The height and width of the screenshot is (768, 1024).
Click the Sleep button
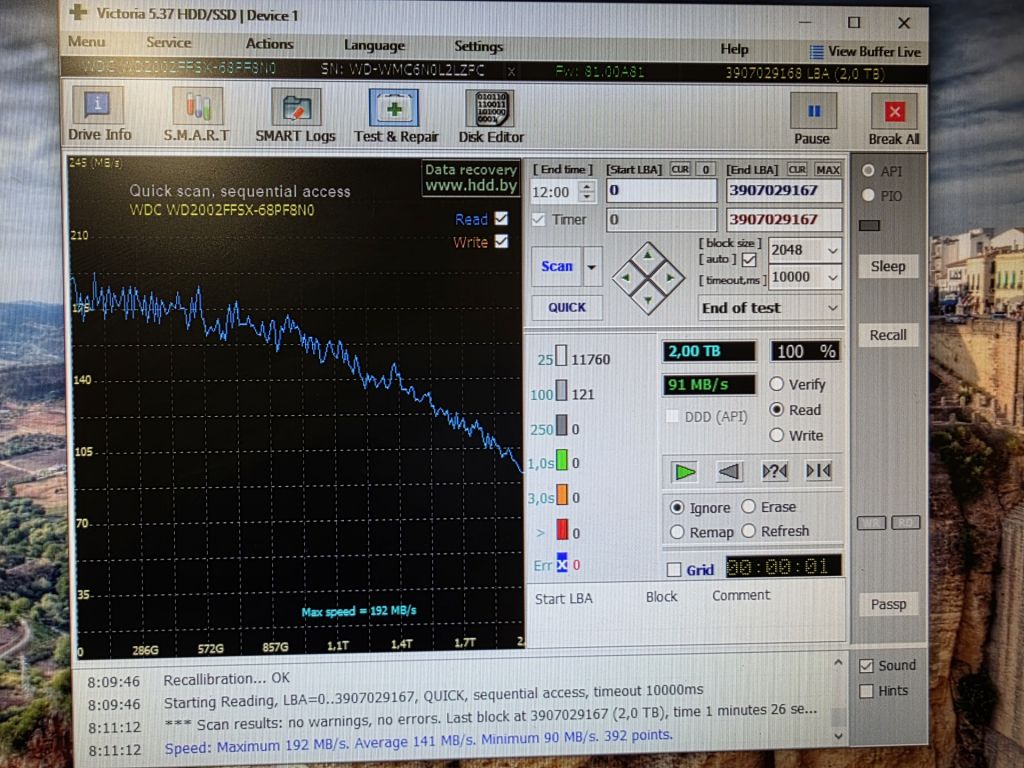tap(888, 266)
